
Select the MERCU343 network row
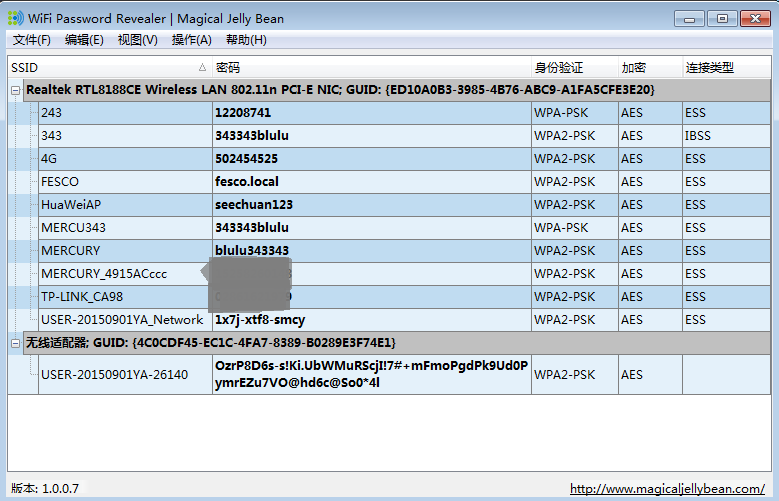tap(404, 228)
